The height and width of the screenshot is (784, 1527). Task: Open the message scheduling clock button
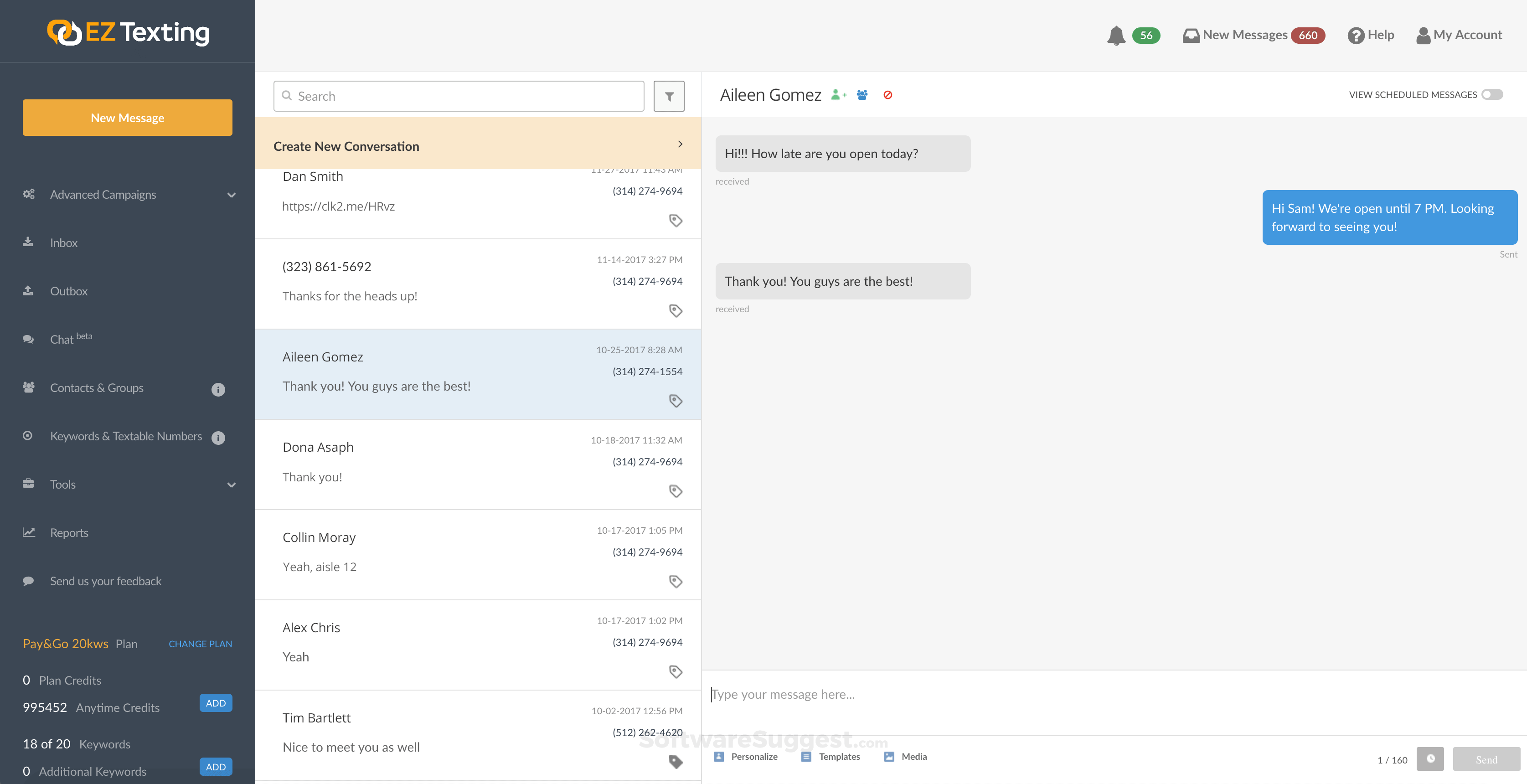tap(1430, 759)
